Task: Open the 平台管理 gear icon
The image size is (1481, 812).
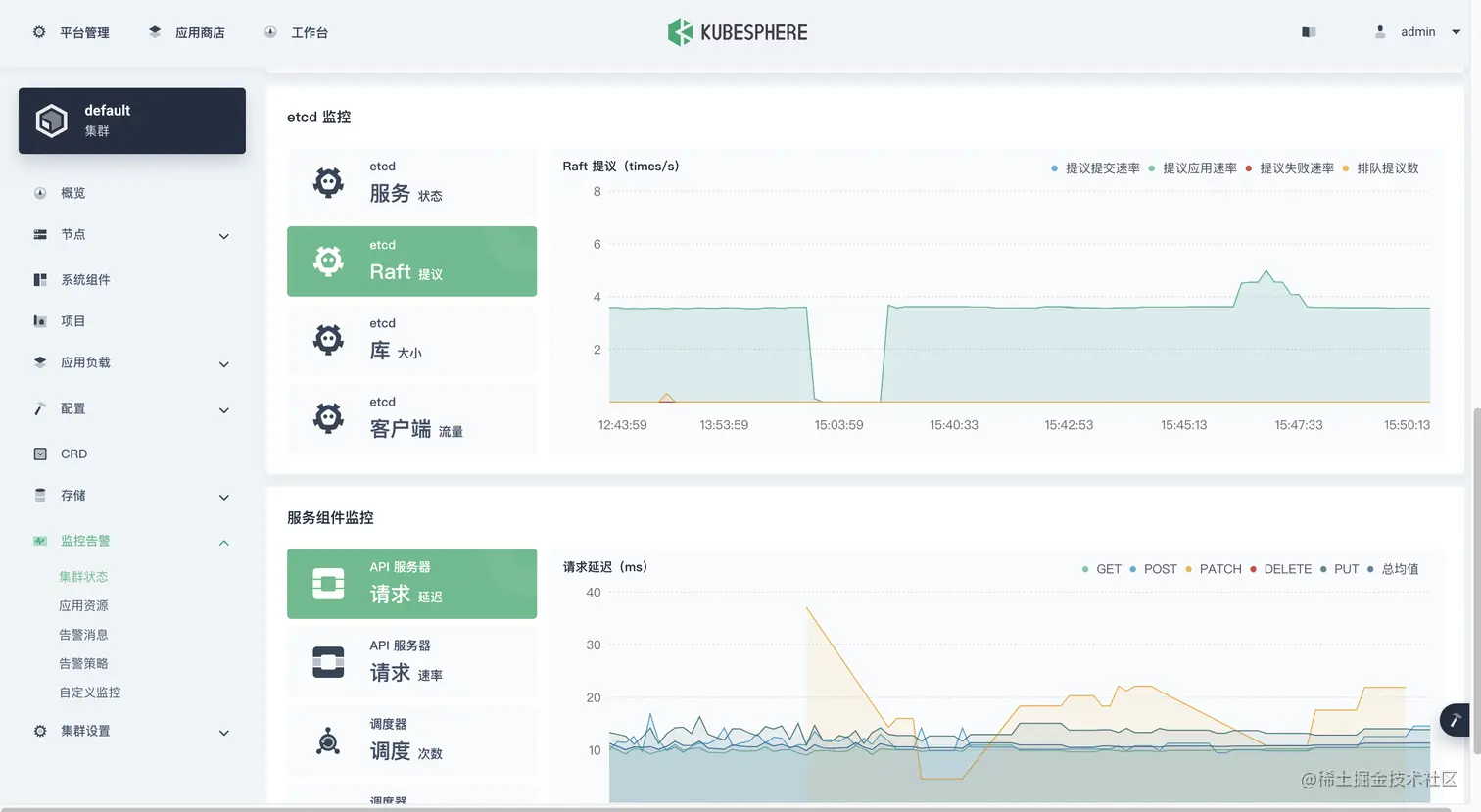Action: pyautogui.click(x=39, y=32)
